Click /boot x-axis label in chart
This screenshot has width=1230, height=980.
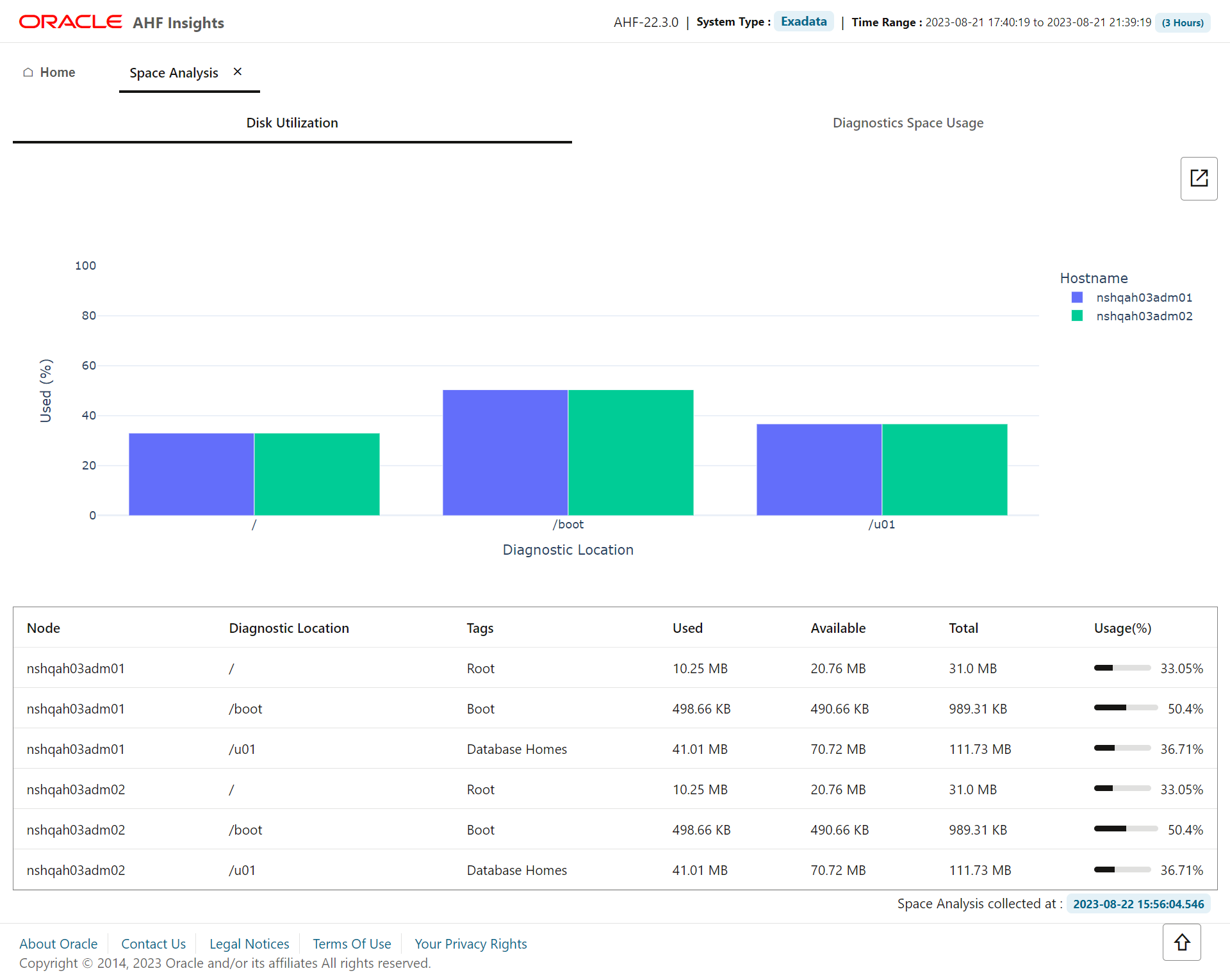pyautogui.click(x=568, y=525)
